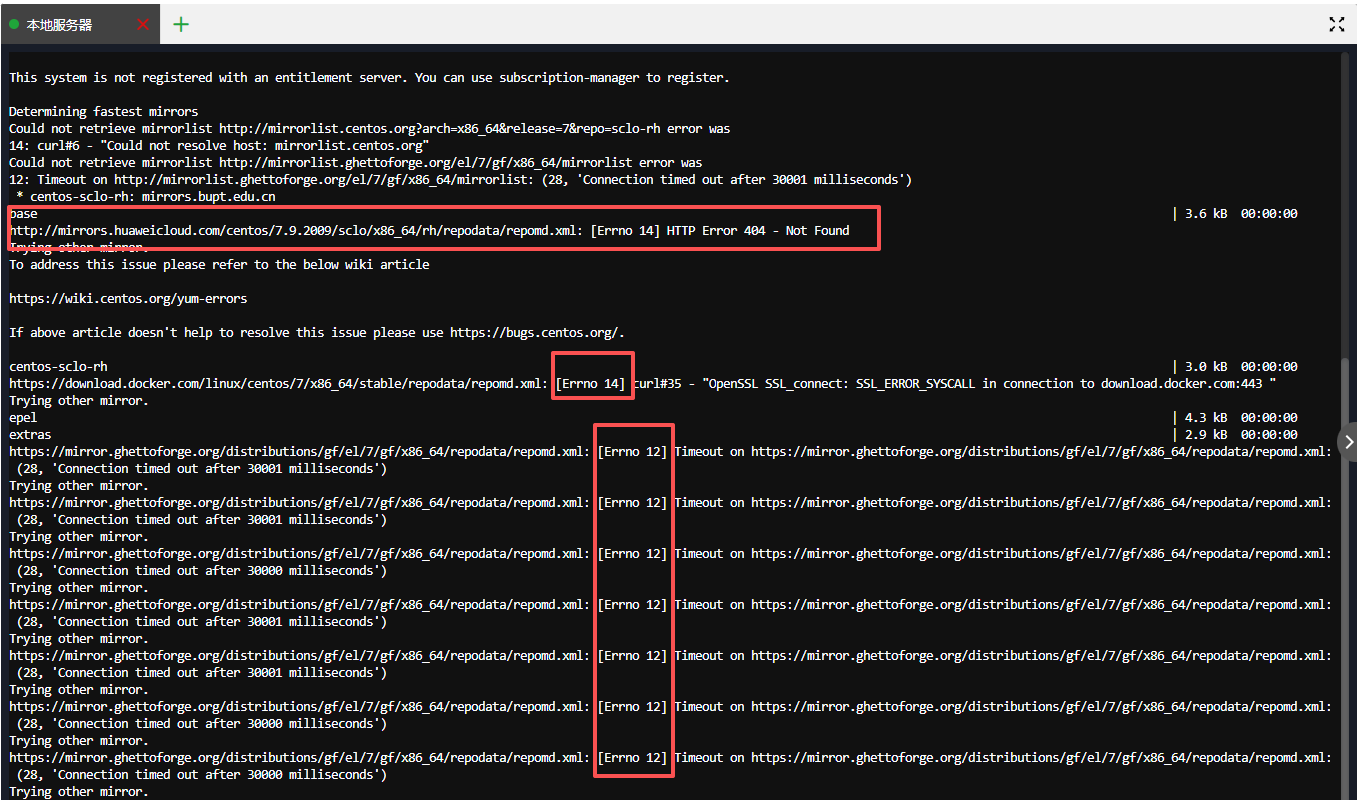Click the red X on the server tab
Viewport: 1359px width, 800px height.
click(x=143, y=25)
